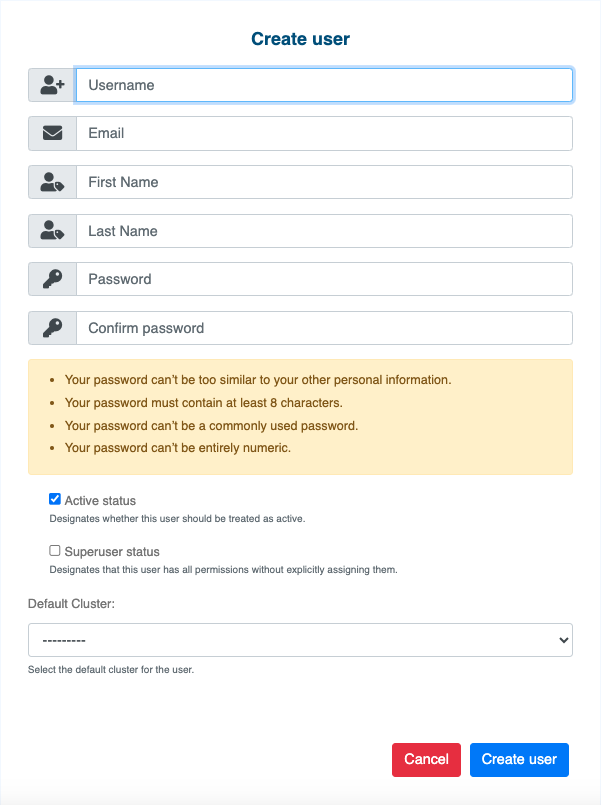Click the envelope icon beside Email
The width and height of the screenshot is (601, 805).
pos(52,134)
